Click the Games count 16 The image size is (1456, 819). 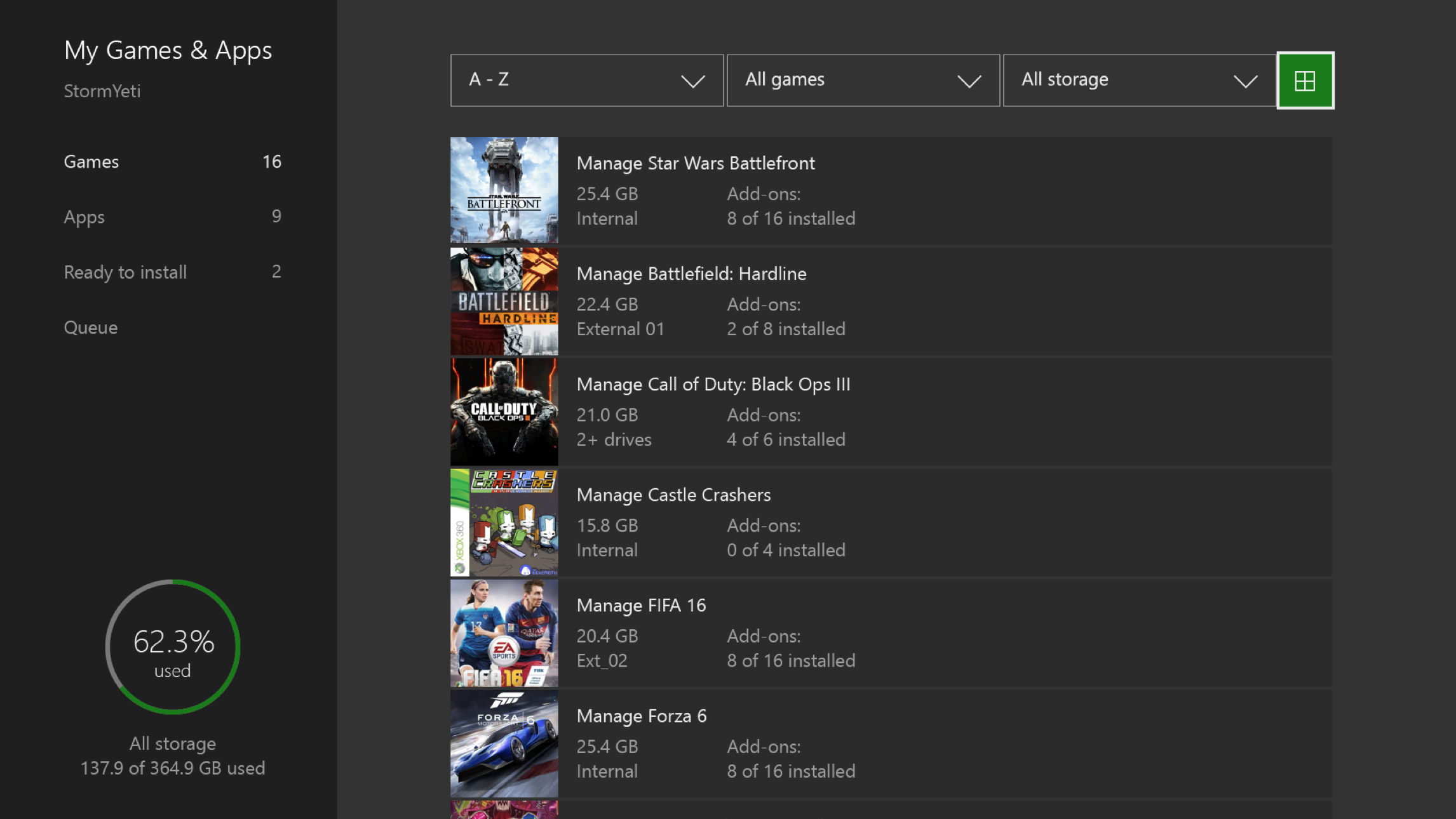pyautogui.click(x=272, y=162)
